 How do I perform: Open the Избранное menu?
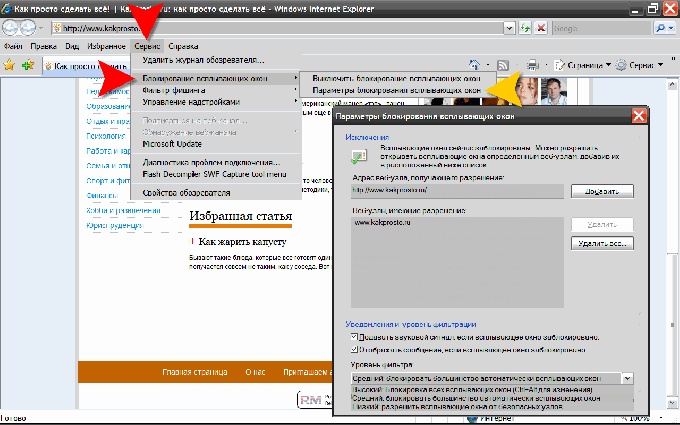(106, 46)
